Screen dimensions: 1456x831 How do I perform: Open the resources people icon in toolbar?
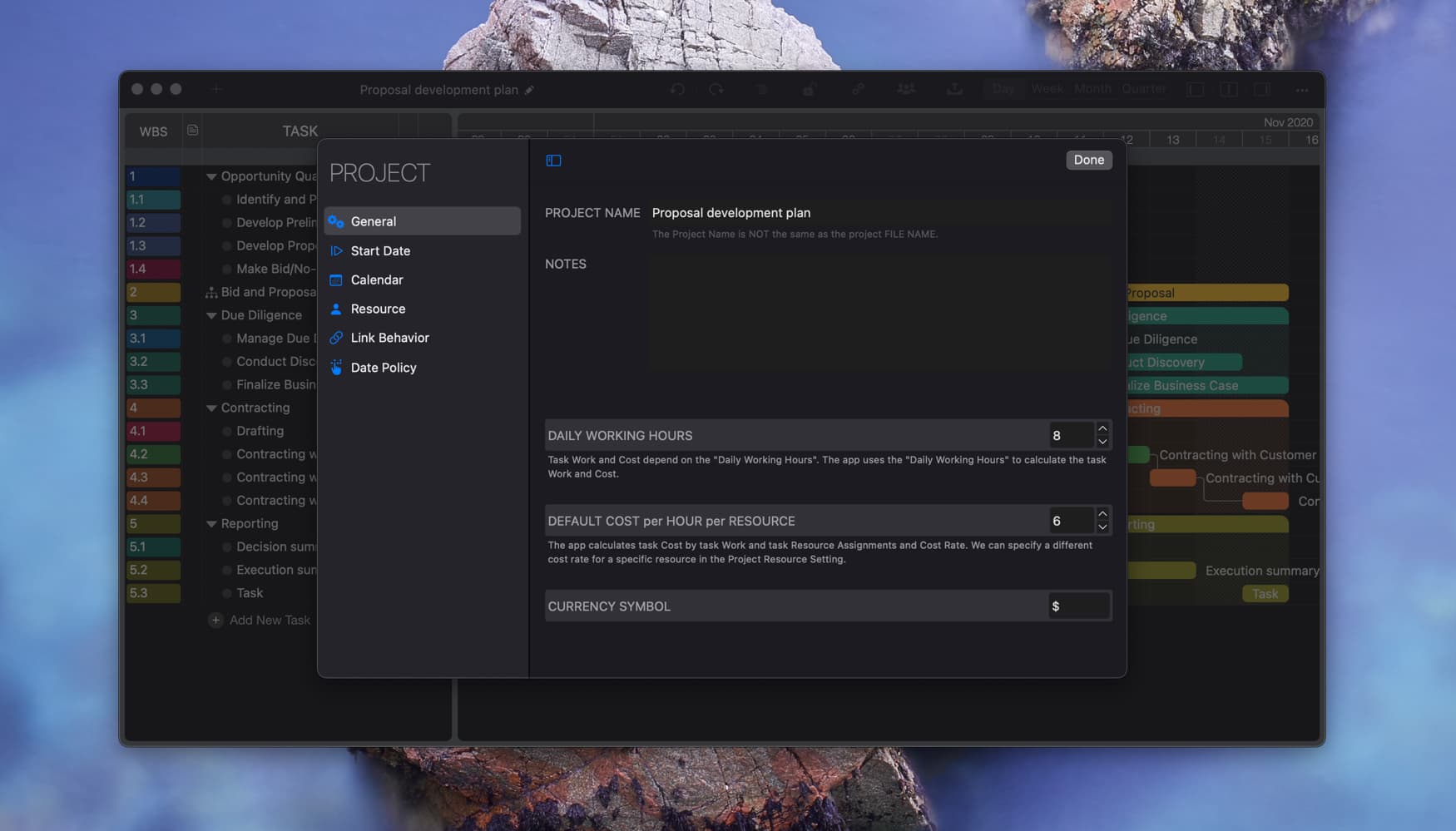coord(906,89)
